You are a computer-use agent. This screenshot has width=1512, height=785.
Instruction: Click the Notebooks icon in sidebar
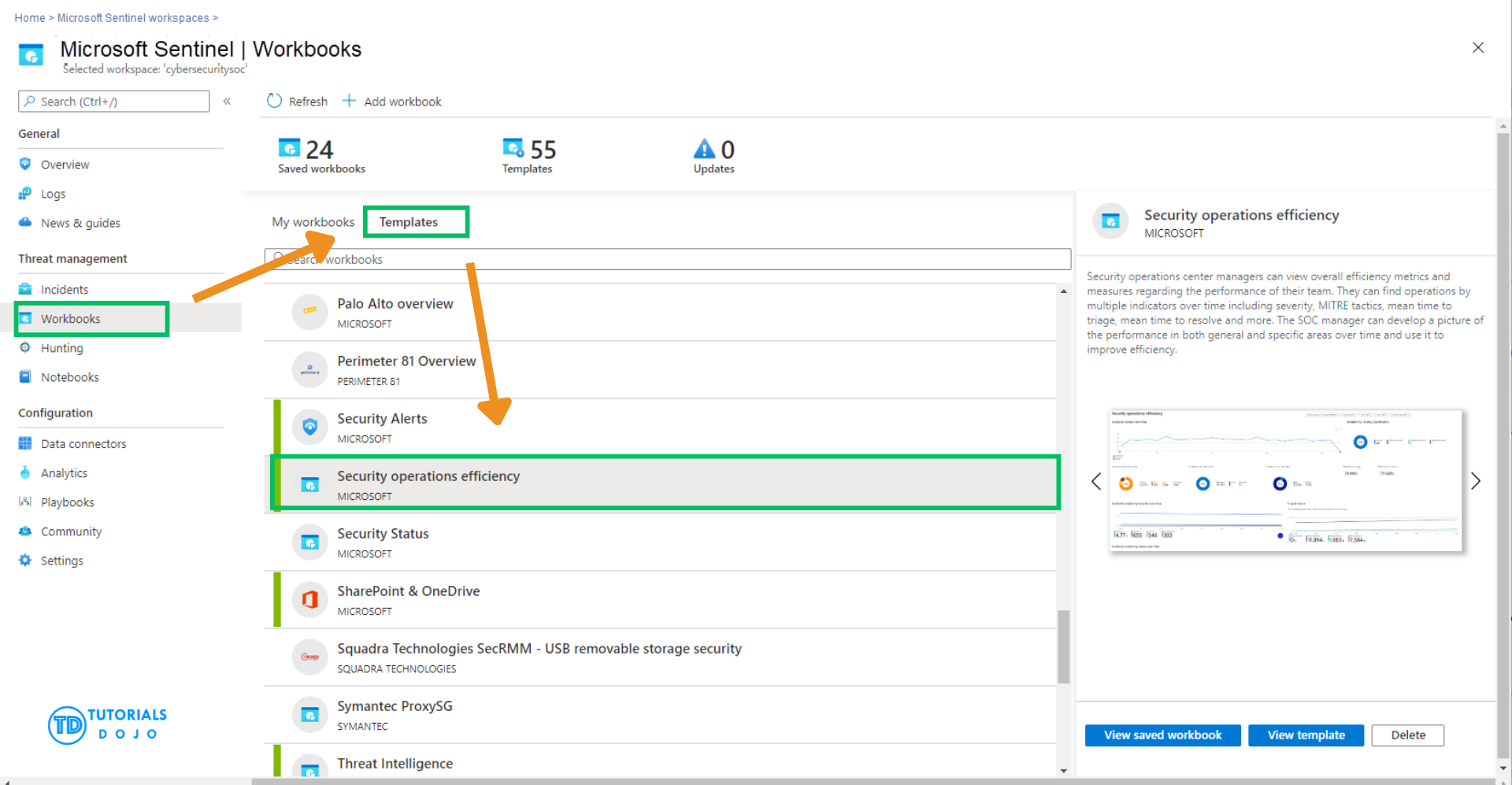click(25, 376)
